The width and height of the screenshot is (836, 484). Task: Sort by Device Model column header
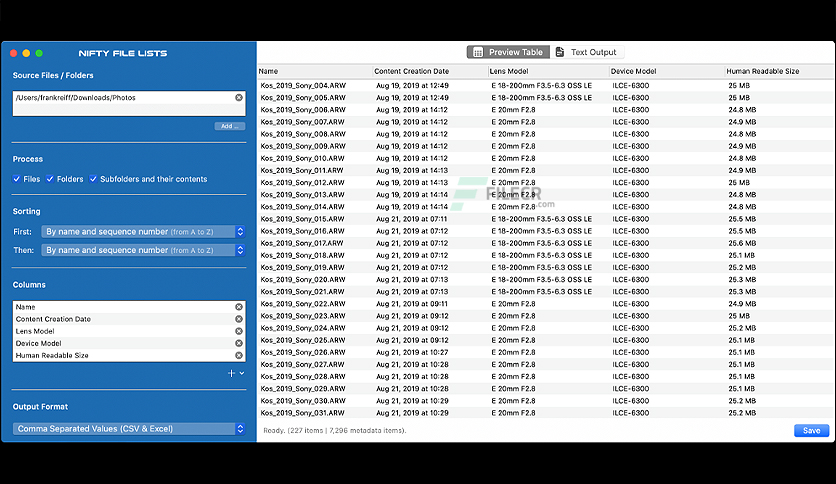pos(666,71)
